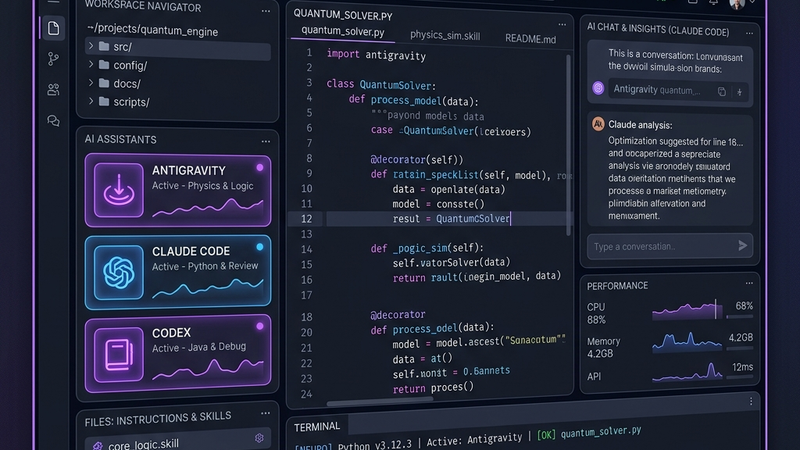Click the 12ms API value
This screenshot has width=800, height=450.
click(x=742, y=367)
